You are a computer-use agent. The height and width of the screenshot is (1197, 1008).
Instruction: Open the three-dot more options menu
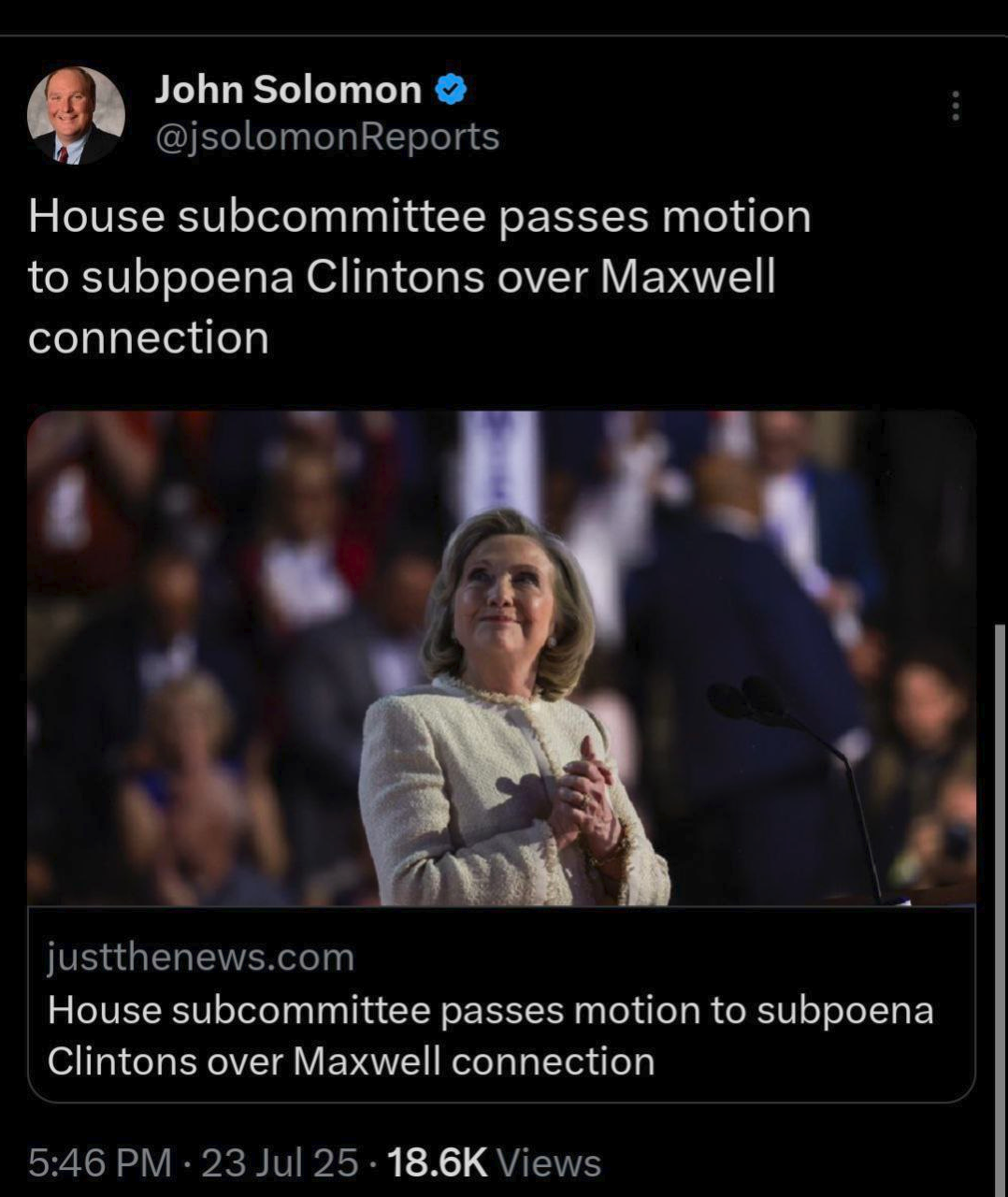tap(955, 106)
